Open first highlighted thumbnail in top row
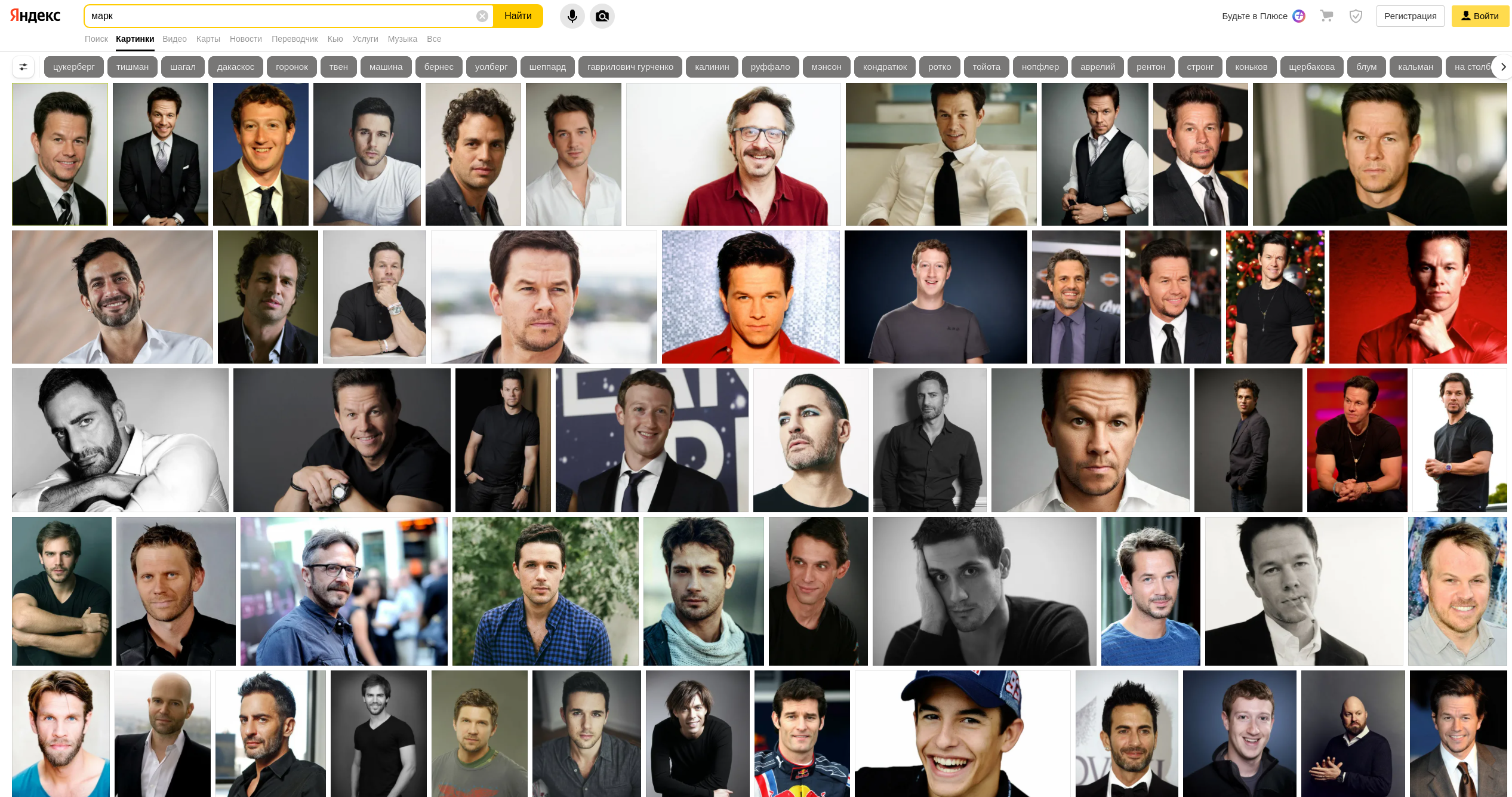This screenshot has width=1512, height=797. (60, 154)
